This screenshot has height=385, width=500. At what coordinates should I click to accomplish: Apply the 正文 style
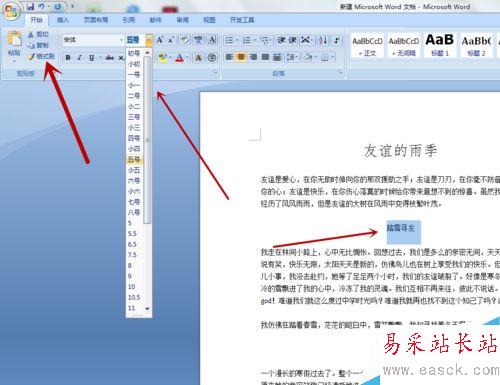367,45
